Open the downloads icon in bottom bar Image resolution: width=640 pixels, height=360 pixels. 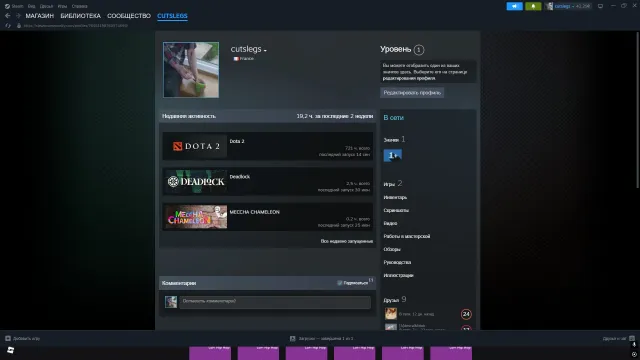pos(293,338)
